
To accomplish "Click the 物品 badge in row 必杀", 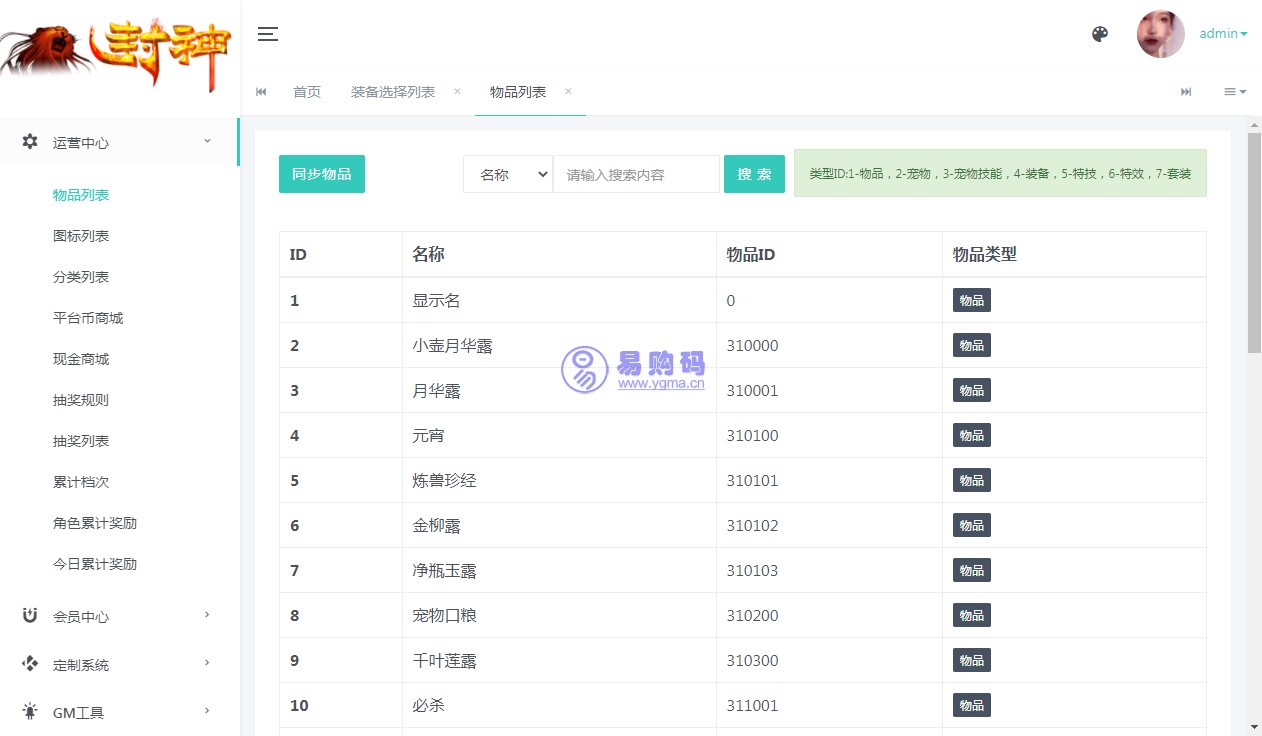I will pyautogui.click(x=972, y=705).
